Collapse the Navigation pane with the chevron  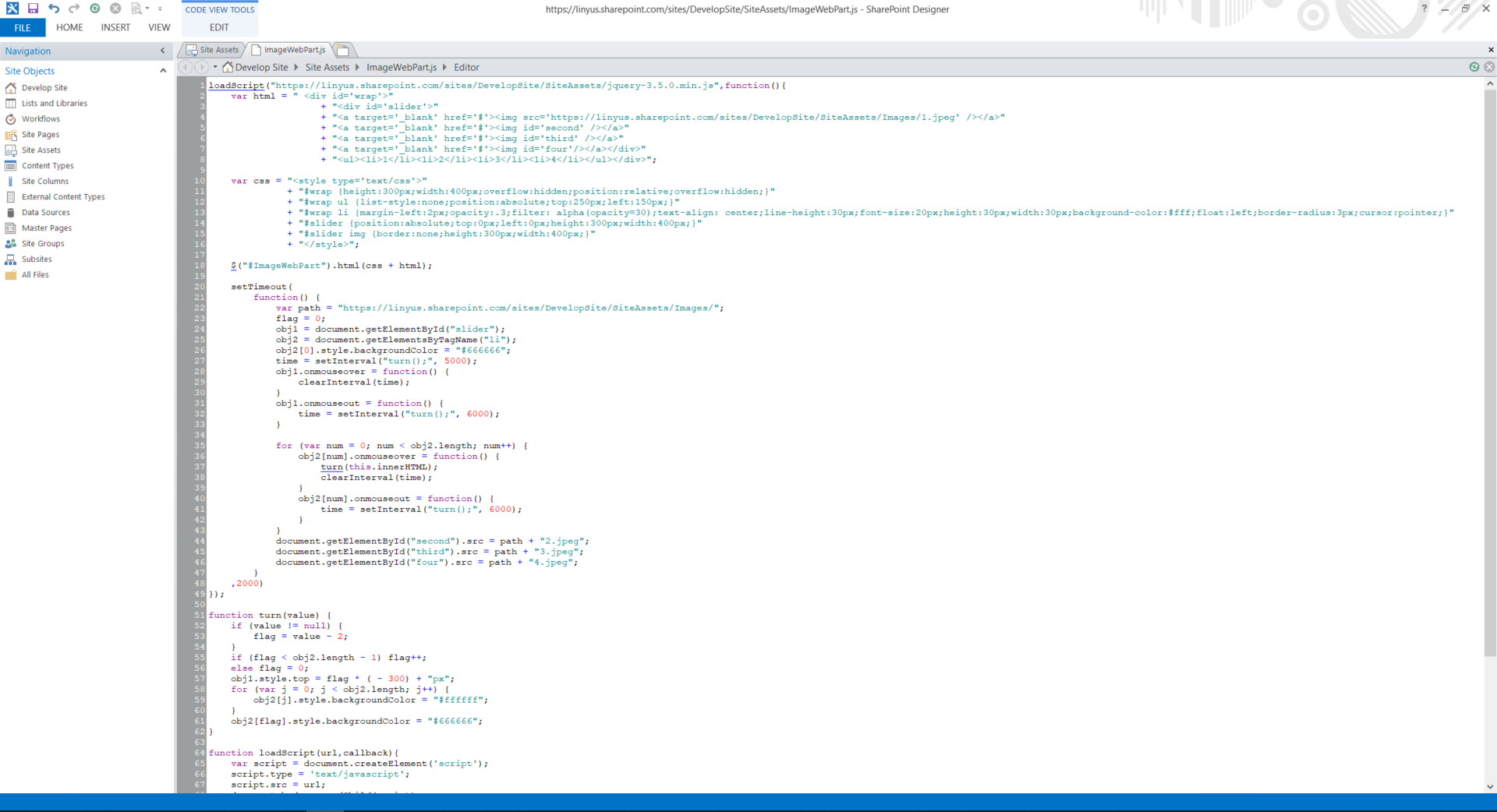[162, 51]
